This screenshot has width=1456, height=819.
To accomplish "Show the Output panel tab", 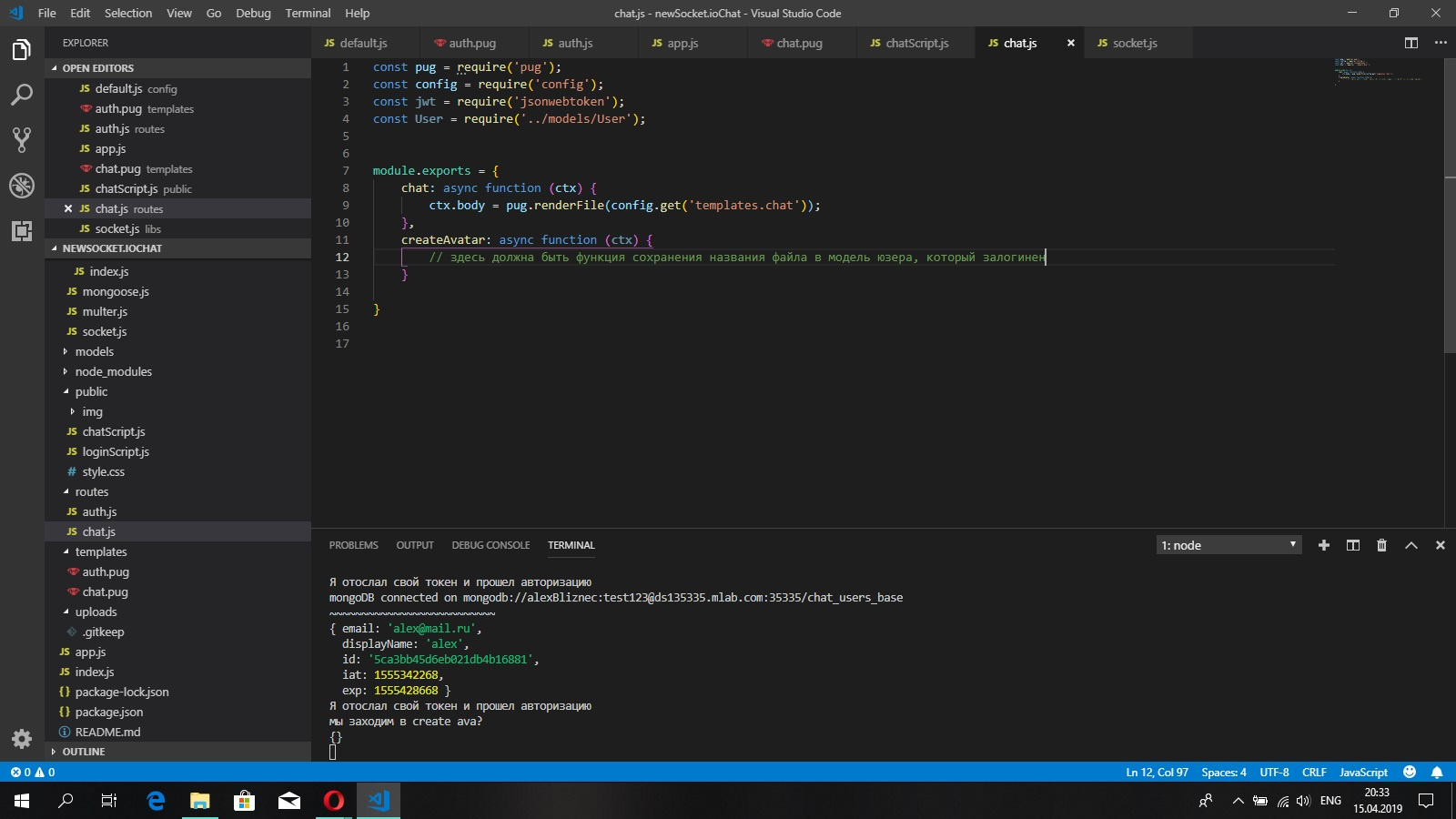I will point(415,545).
